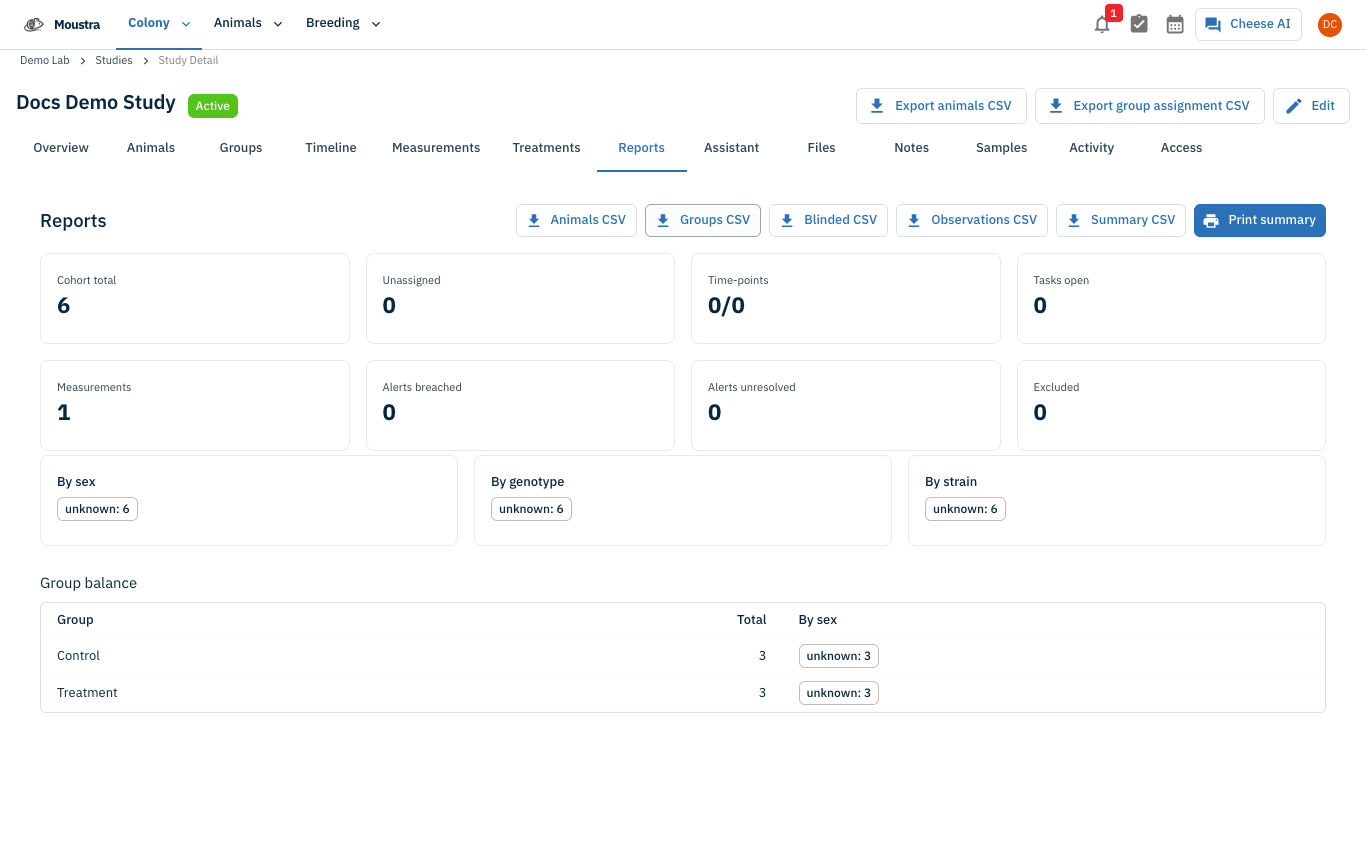This screenshot has width=1366, height=854.
Task: Click the Measurements stat card
Action: tap(195, 405)
